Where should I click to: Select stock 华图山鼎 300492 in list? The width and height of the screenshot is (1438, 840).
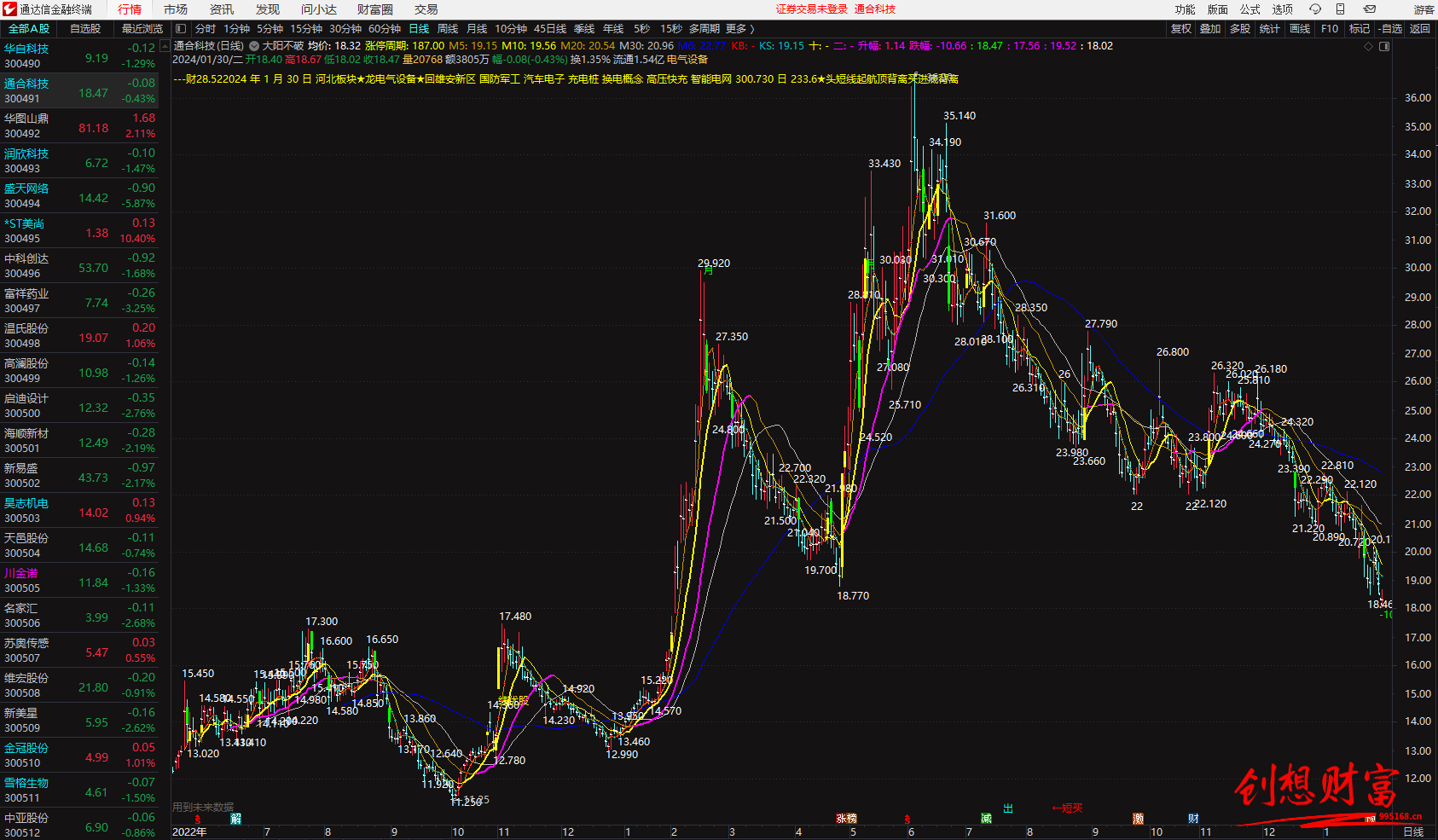(79, 126)
